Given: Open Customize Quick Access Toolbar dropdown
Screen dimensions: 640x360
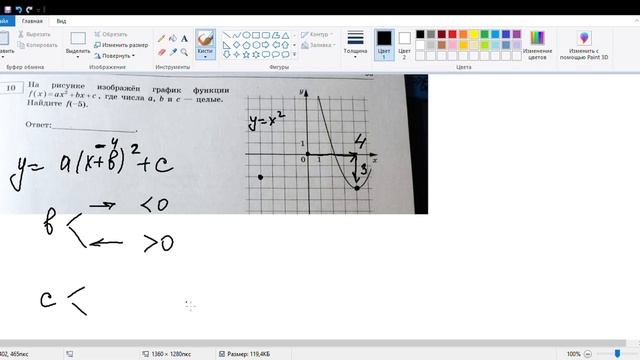Looking at the screenshot, I should click(38, 9).
